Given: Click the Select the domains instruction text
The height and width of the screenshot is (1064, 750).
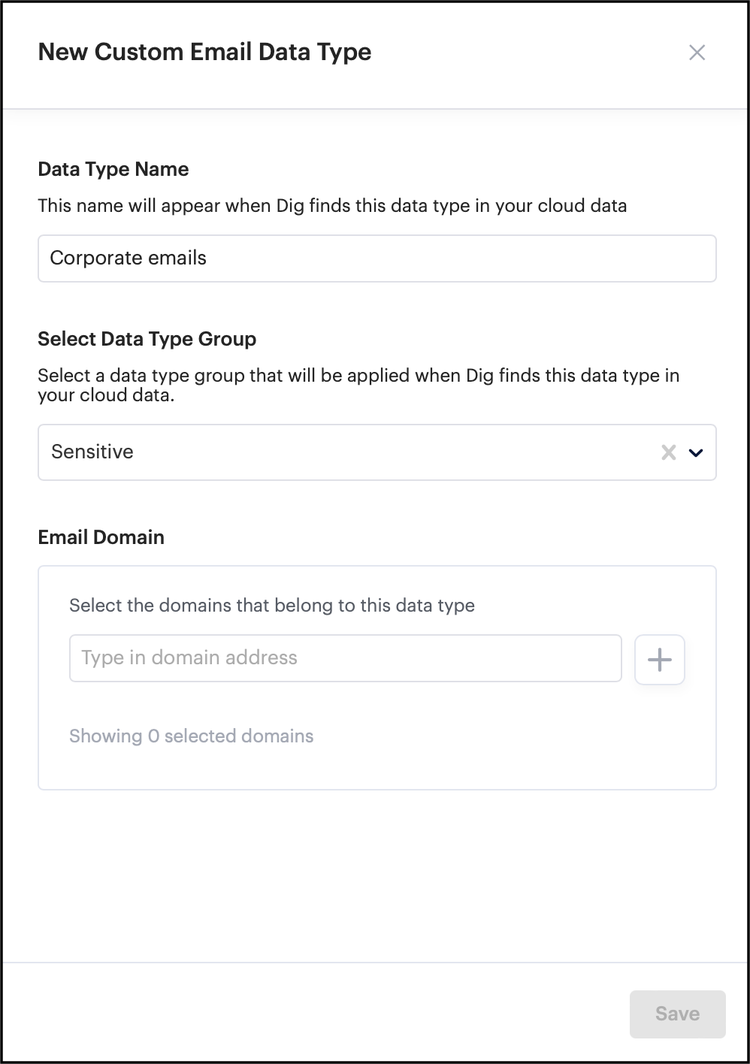Looking at the screenshot, I should (272, 605).
